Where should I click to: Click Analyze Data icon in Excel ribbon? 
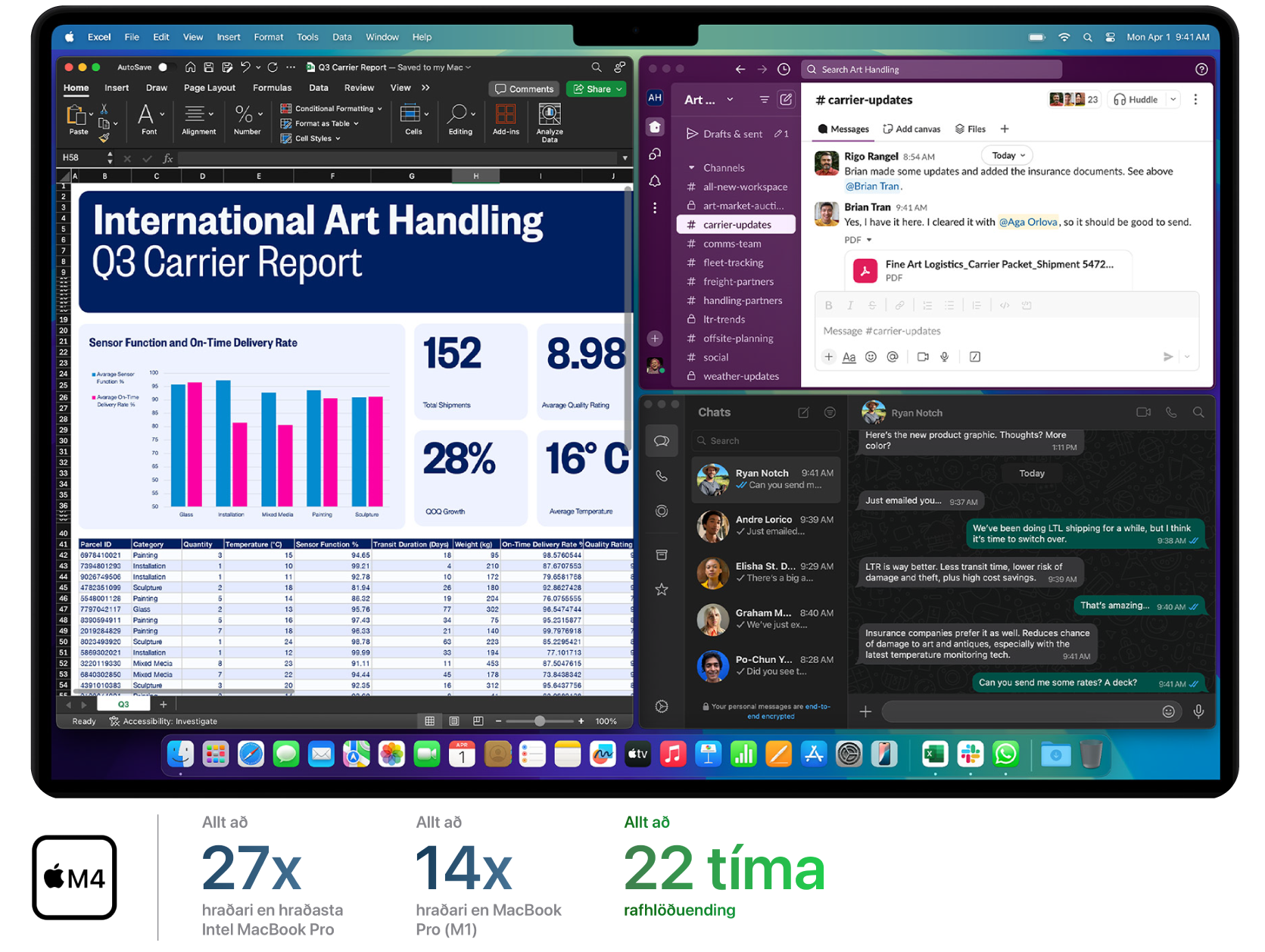(550, 115)
